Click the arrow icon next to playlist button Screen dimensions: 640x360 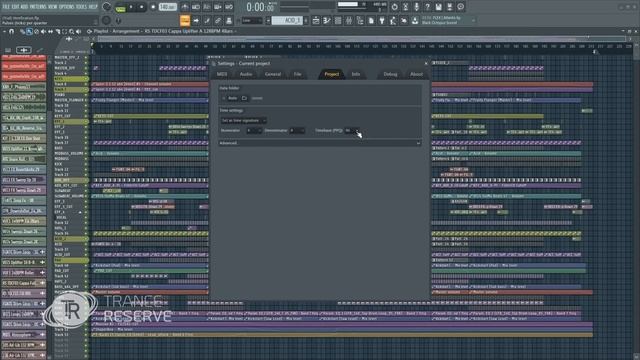coord(196,20)
